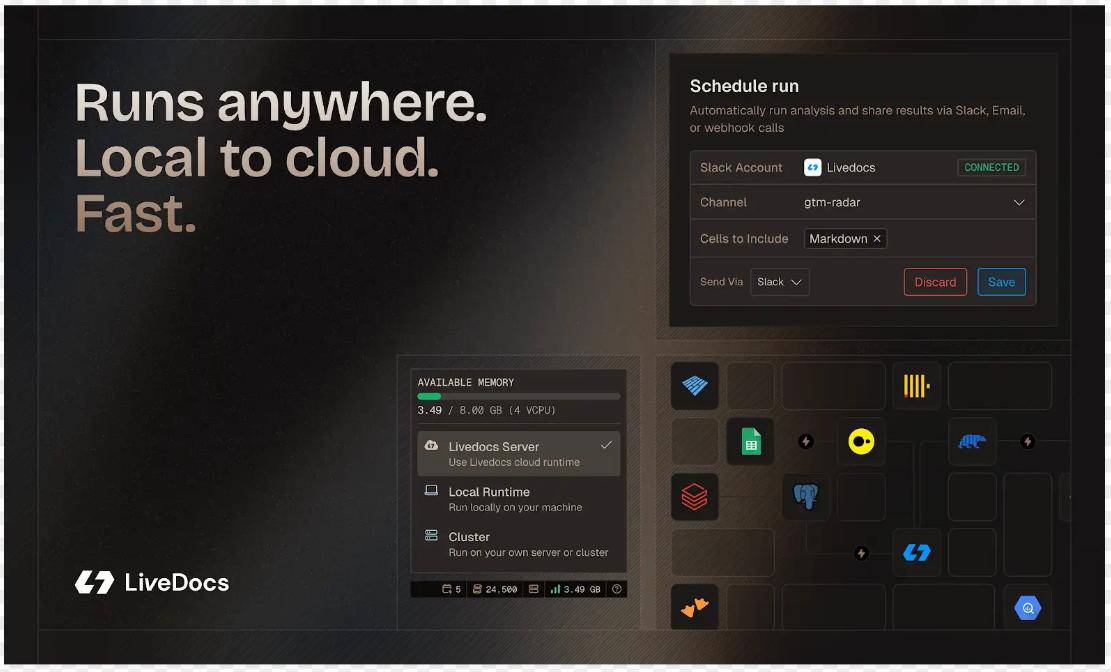Click the blue Livedocs node in grid
Screen dimensions: 1111x672
(x=916, y=552)
